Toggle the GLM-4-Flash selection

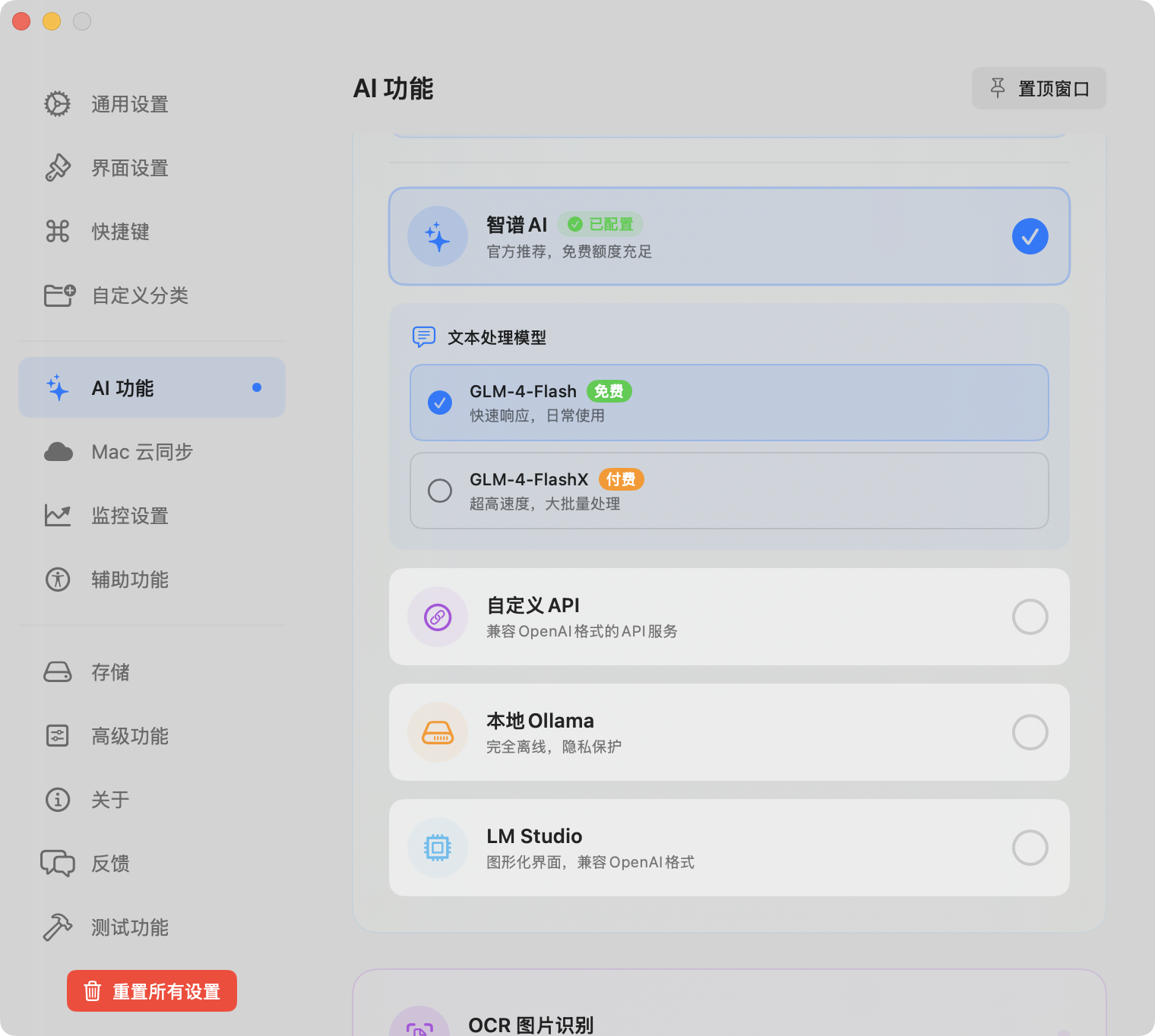440,403
